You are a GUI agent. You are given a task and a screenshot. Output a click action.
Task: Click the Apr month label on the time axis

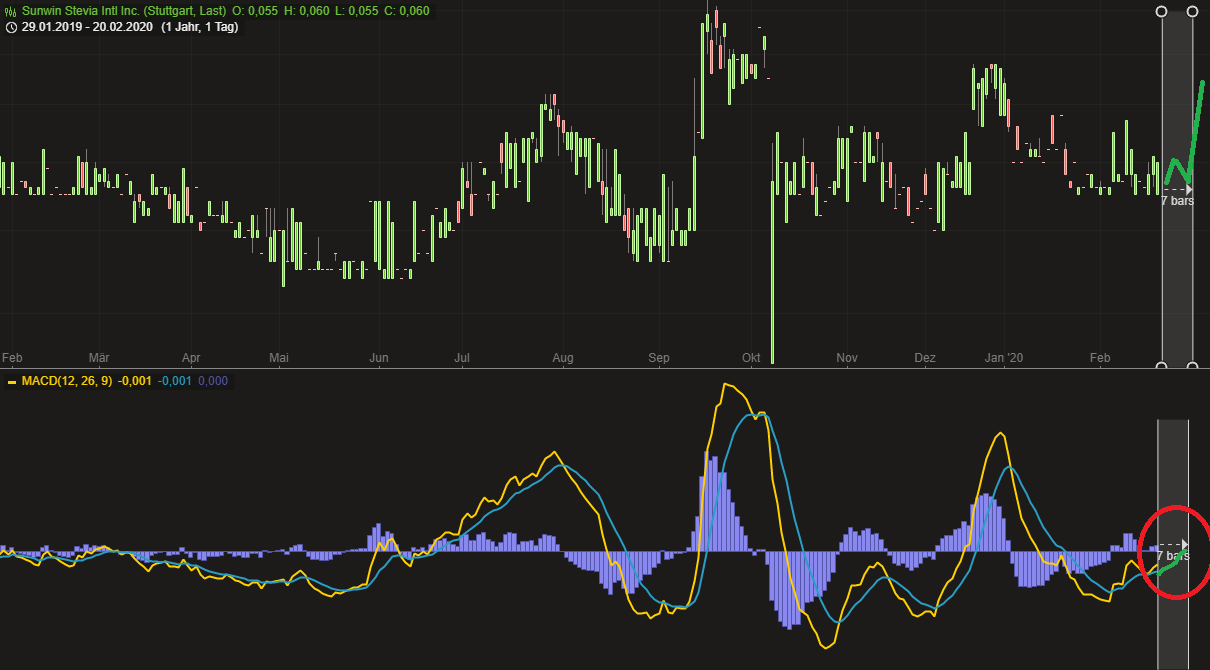[x=191, y=357]
